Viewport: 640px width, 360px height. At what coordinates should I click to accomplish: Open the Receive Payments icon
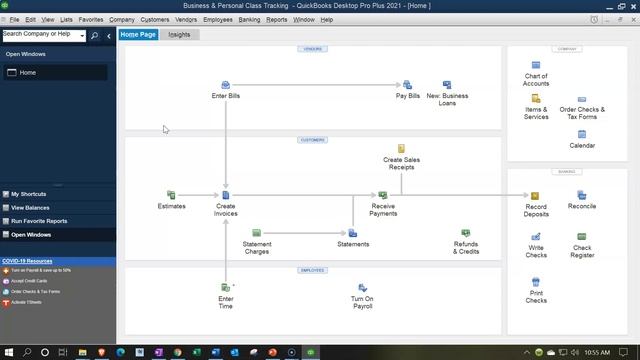pyautogui.click(x=383, y=195)
